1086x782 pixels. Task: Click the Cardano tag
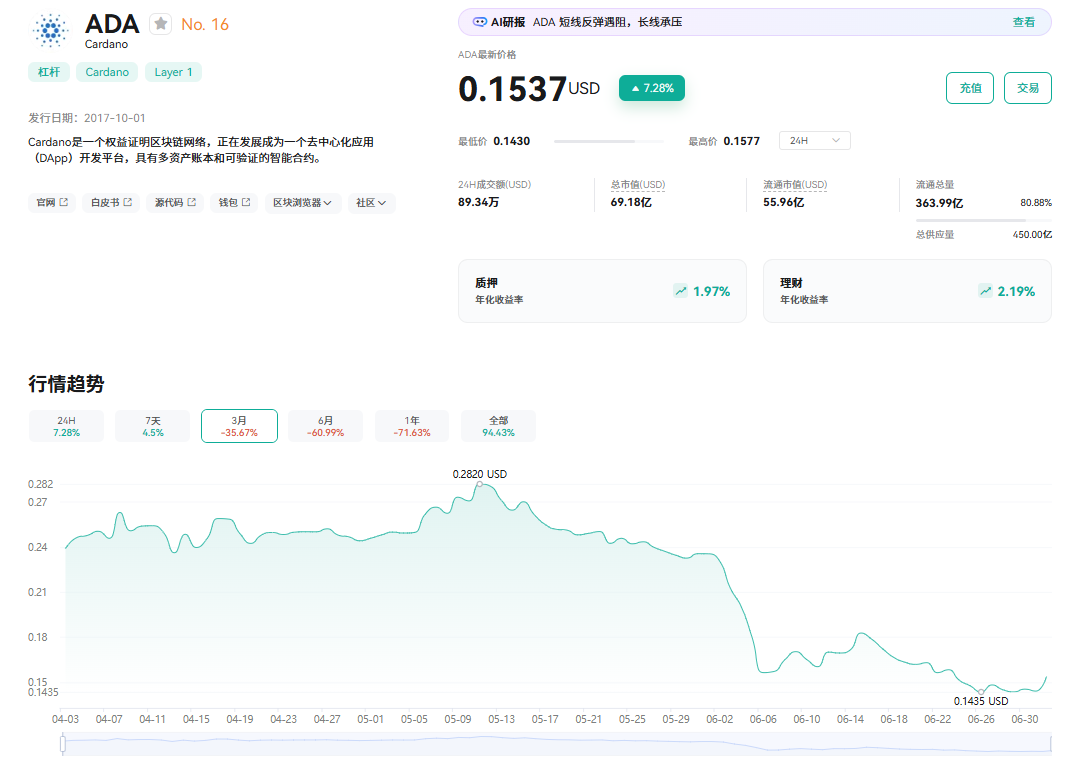[107, 72]
